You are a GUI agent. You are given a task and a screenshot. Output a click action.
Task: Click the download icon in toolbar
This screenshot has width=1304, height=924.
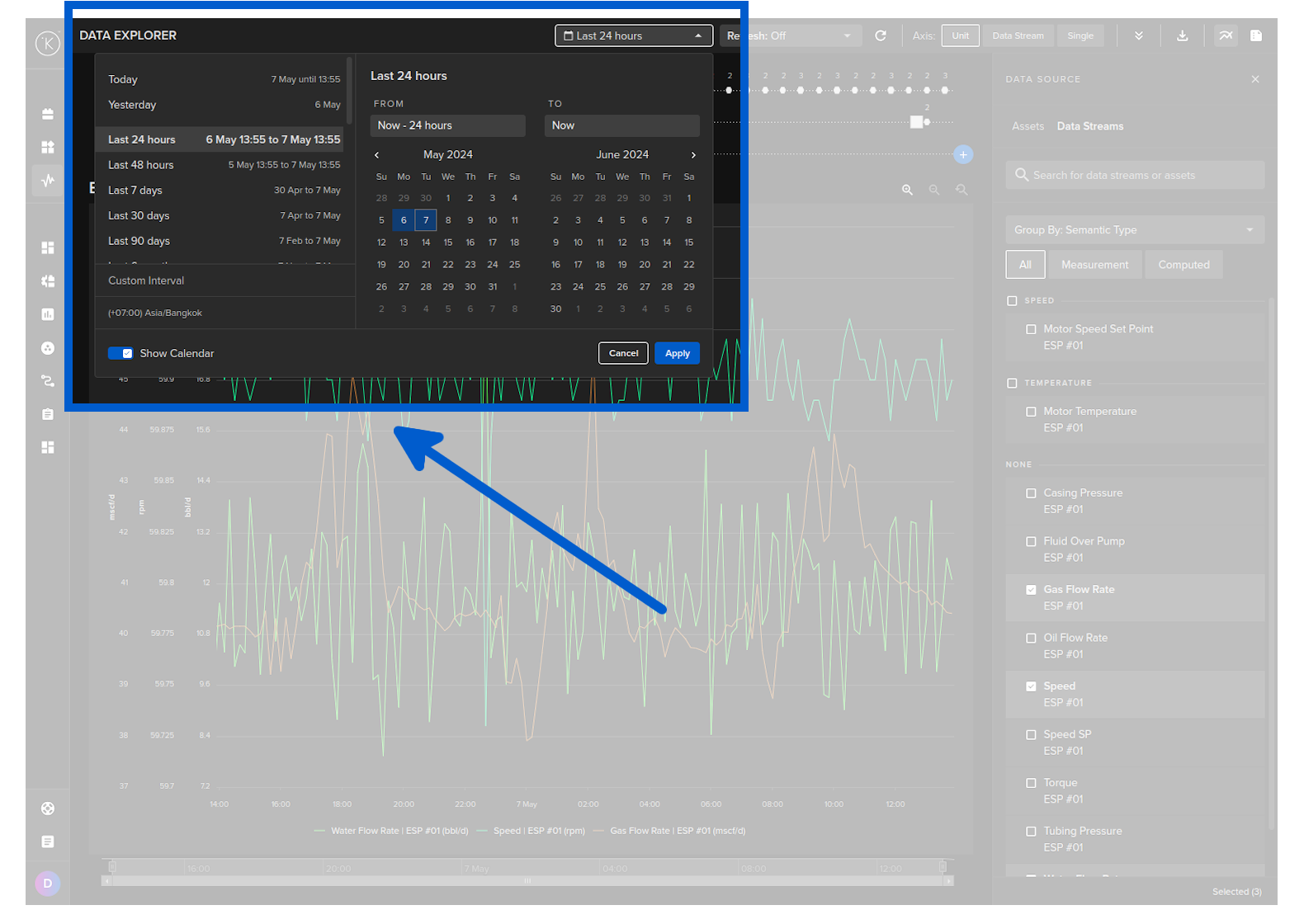pyautogui.click(x=1182, y=35)
